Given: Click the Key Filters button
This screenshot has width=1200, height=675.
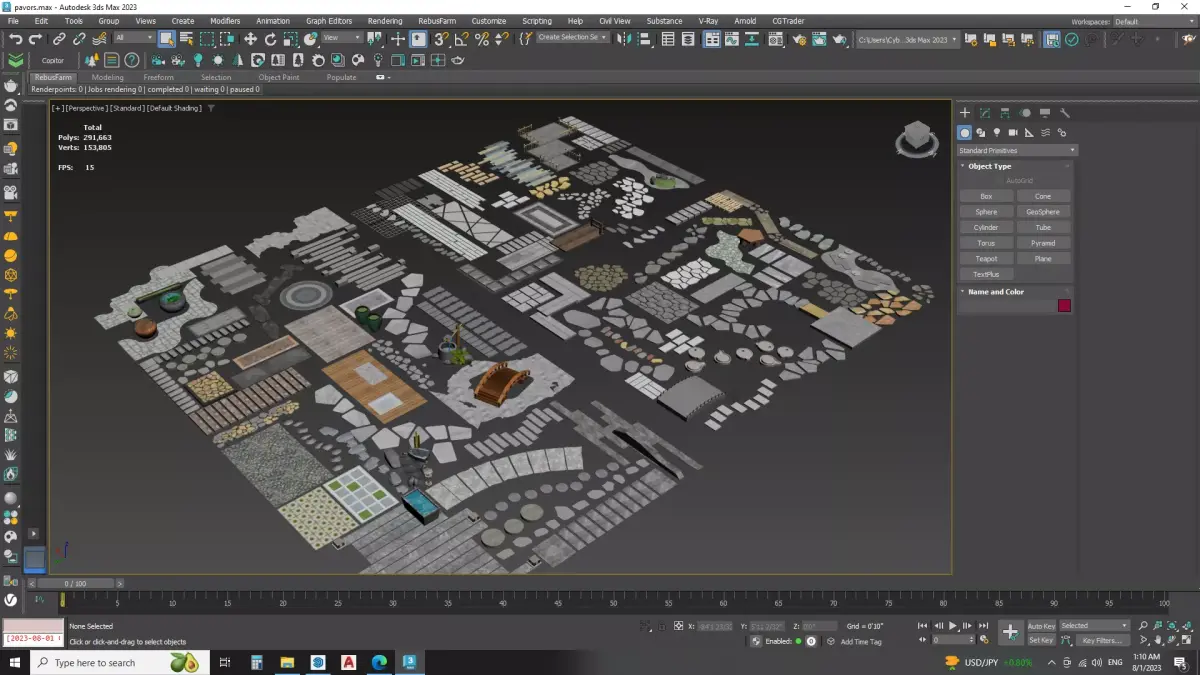Looking at the screenshot, I should pyautogui.click(x=1101, y=640).
